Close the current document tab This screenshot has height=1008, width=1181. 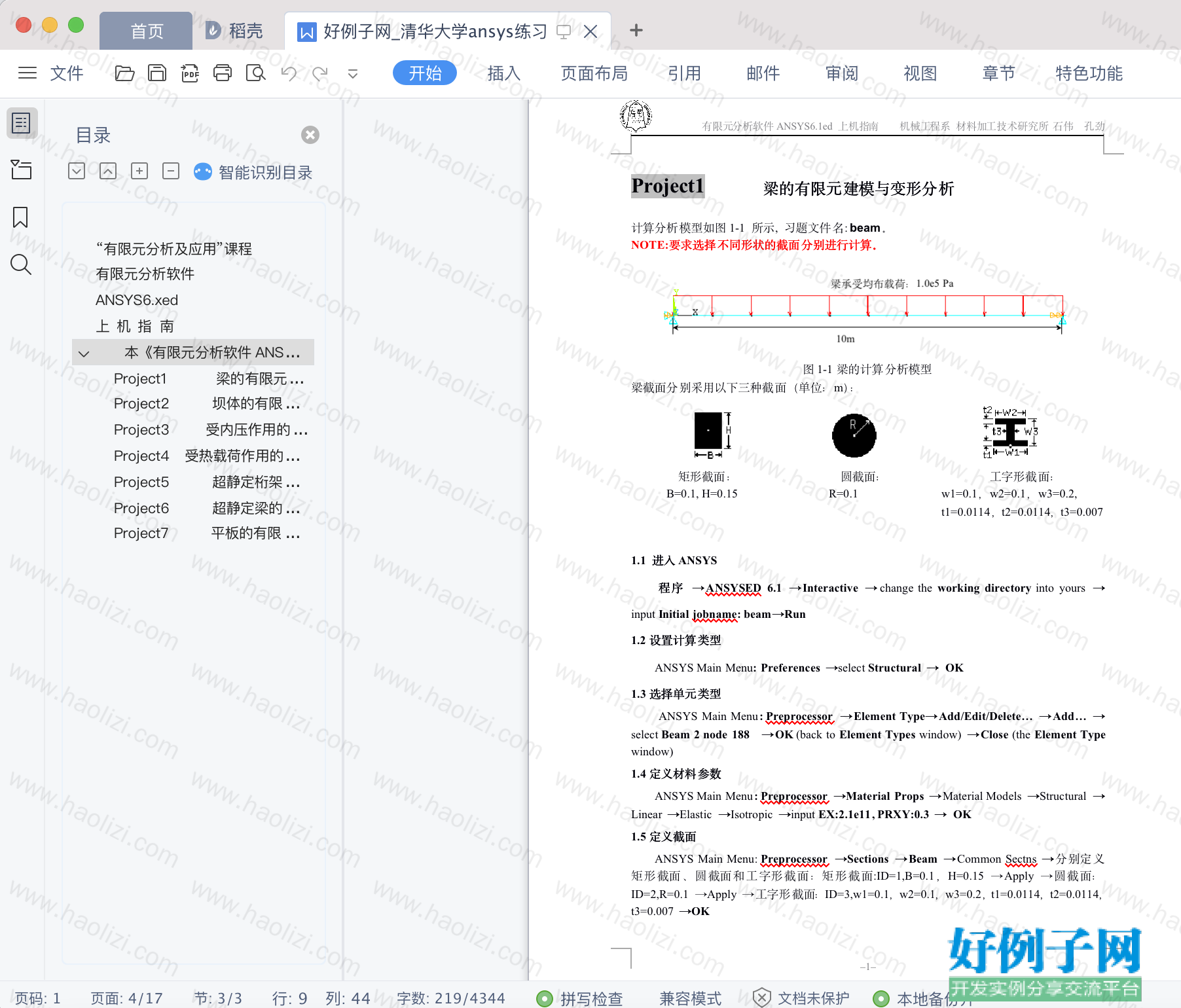pyautogui.click(x=590, y=31)
